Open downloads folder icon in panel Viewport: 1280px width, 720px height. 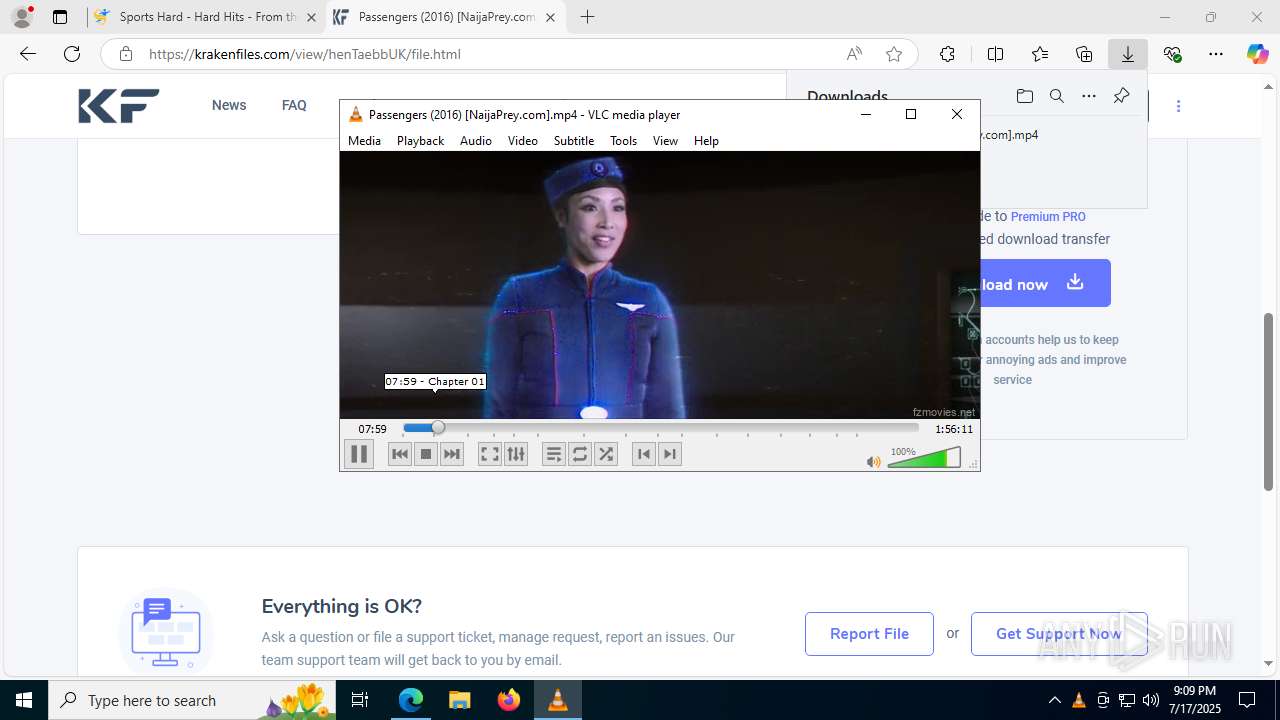pyautogui.click(x=1024, y=96)
